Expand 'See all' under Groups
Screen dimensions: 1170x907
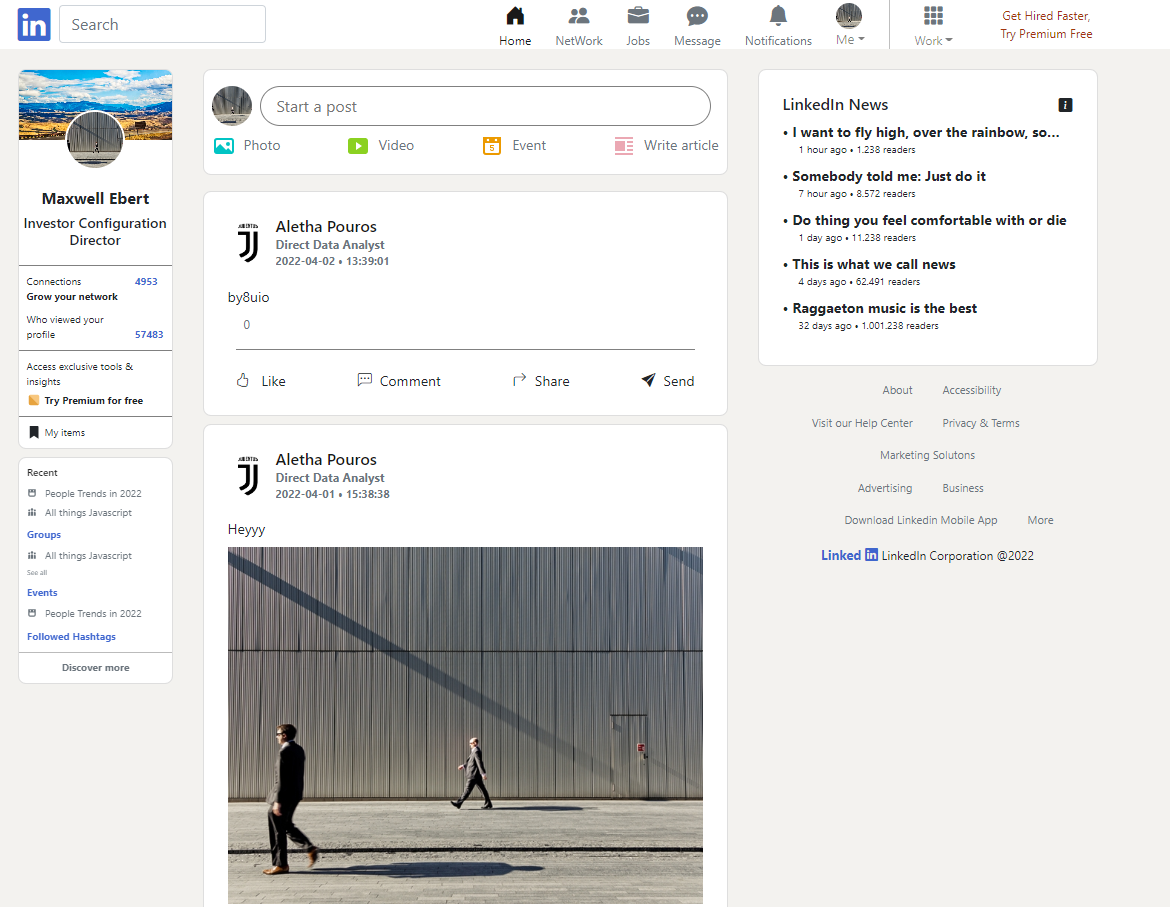[x=36, y=572]
